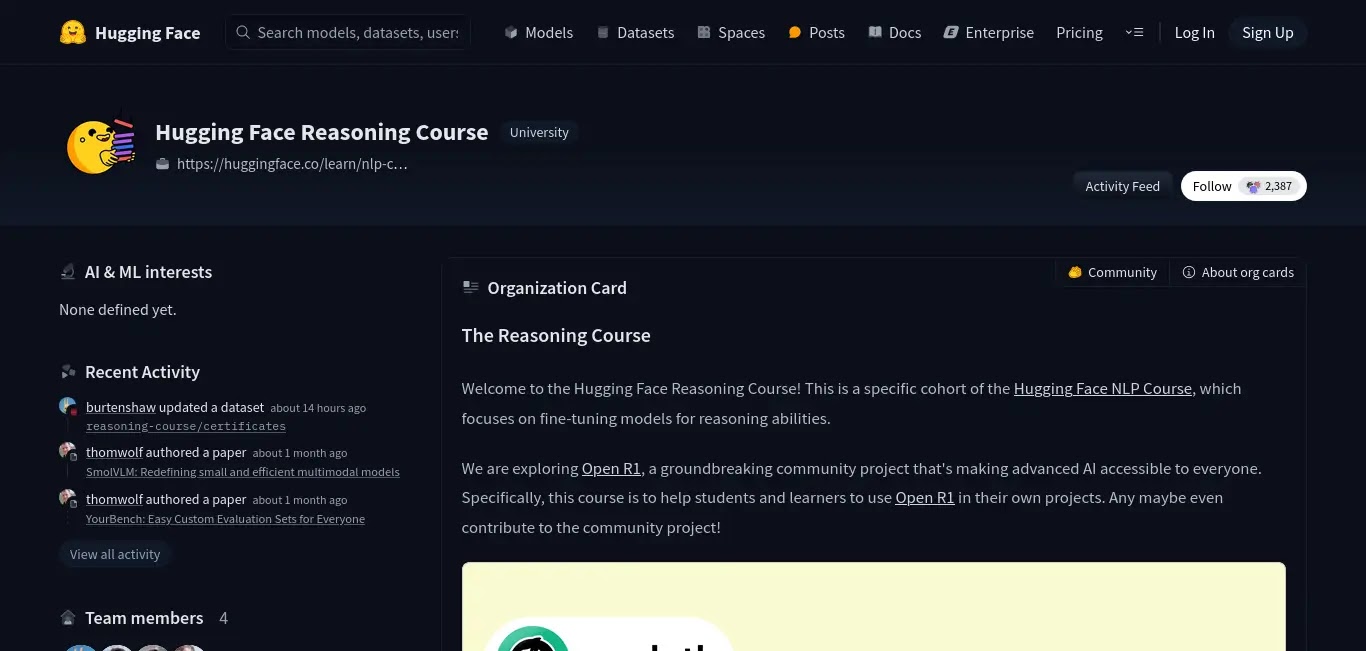The width and height of the screenshot is (1366, 651).
Task: Open Docs from the navbar
Action: tap(894, 32)
